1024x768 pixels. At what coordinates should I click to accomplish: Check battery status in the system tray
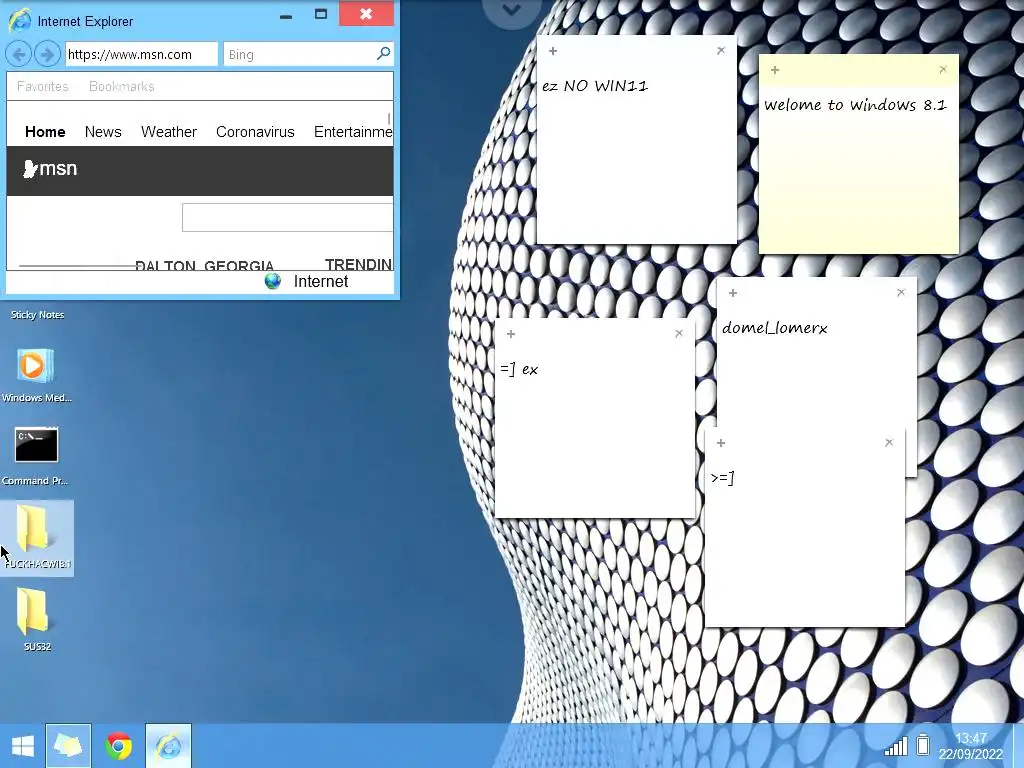point(923,744)
